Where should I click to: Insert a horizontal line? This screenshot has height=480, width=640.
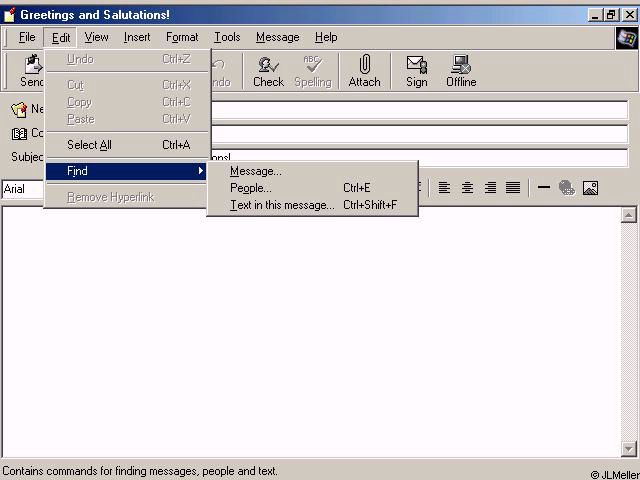(544, 187)
